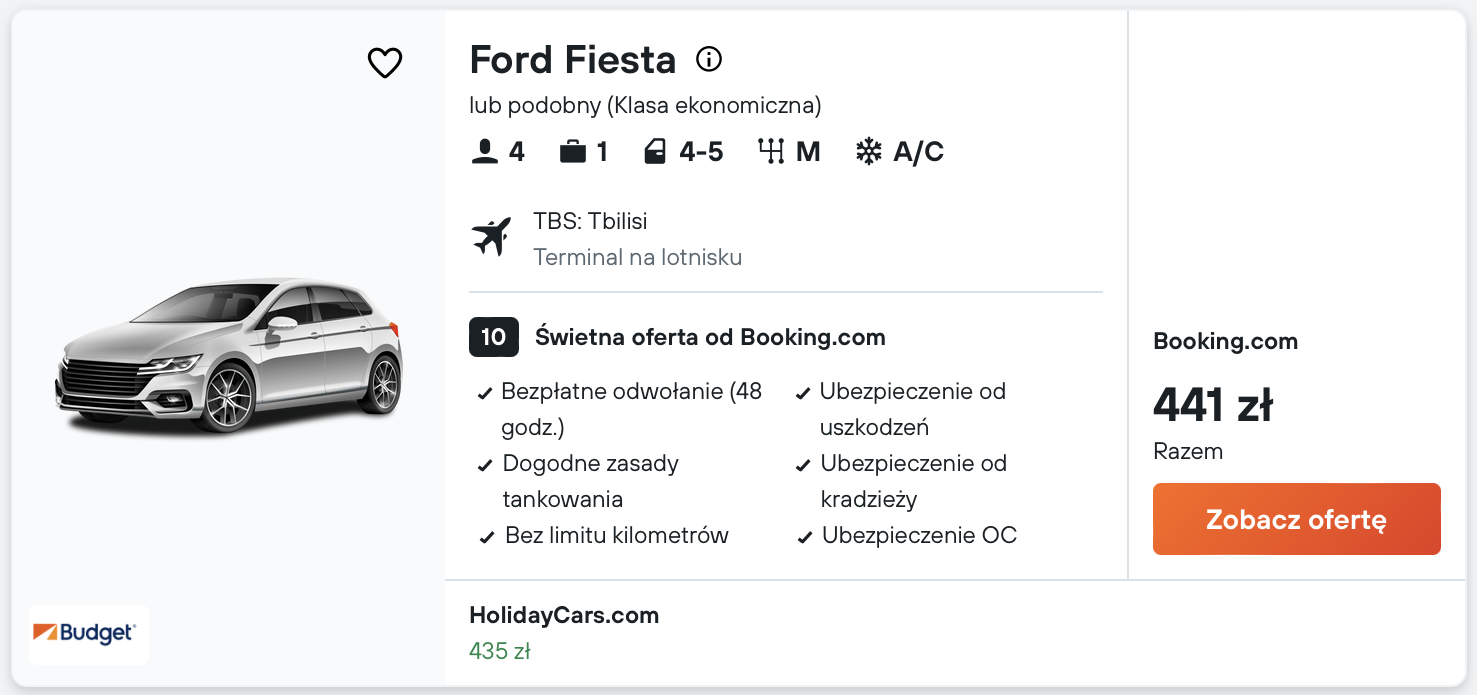
Task: Select the 435 zł price
Action: 499,651
